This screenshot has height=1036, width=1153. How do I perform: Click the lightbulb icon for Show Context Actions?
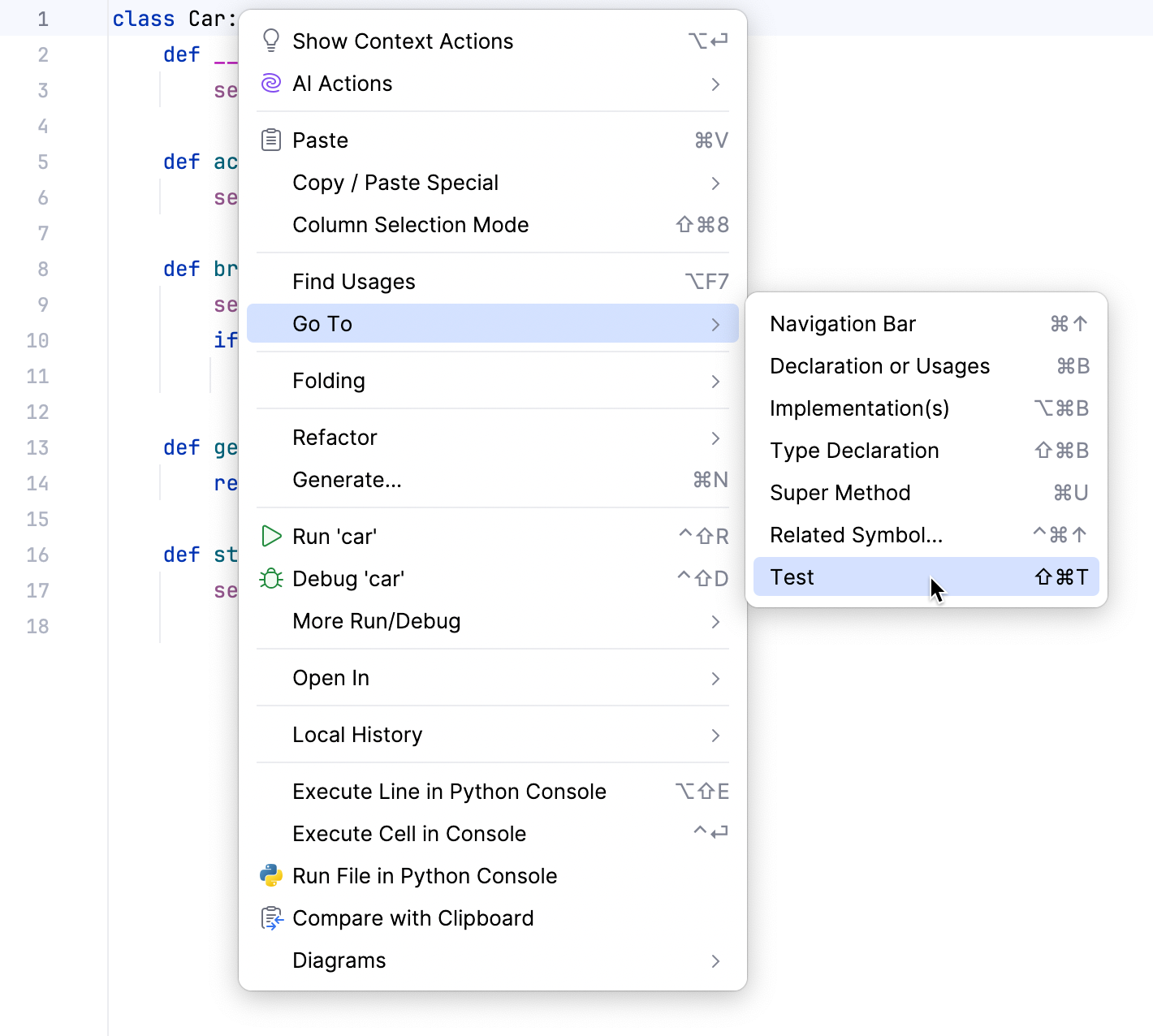[271, 41]
